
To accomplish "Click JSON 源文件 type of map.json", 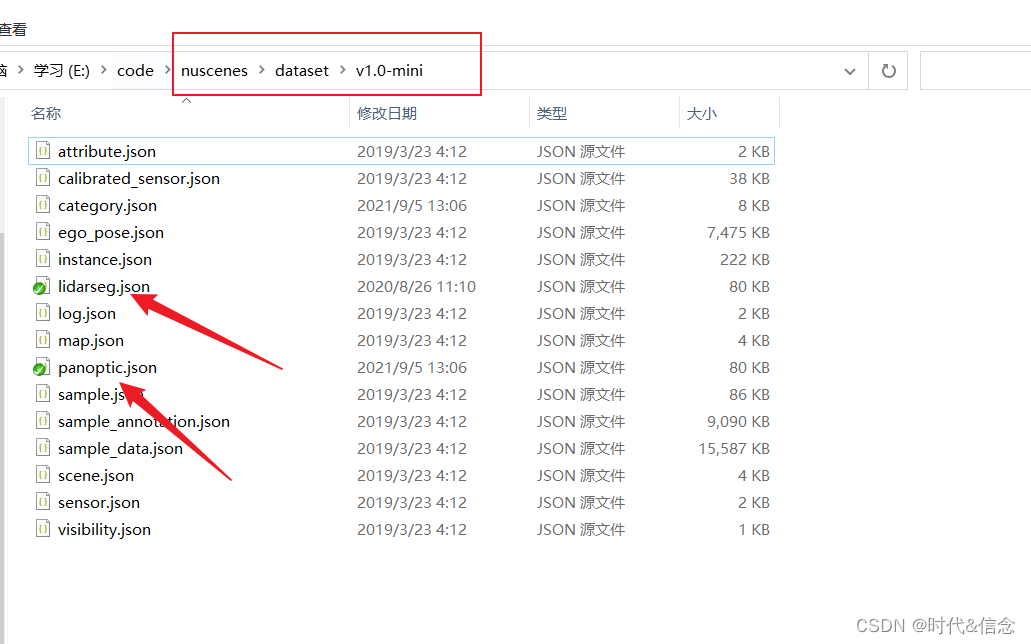I will tap(581, 340).
